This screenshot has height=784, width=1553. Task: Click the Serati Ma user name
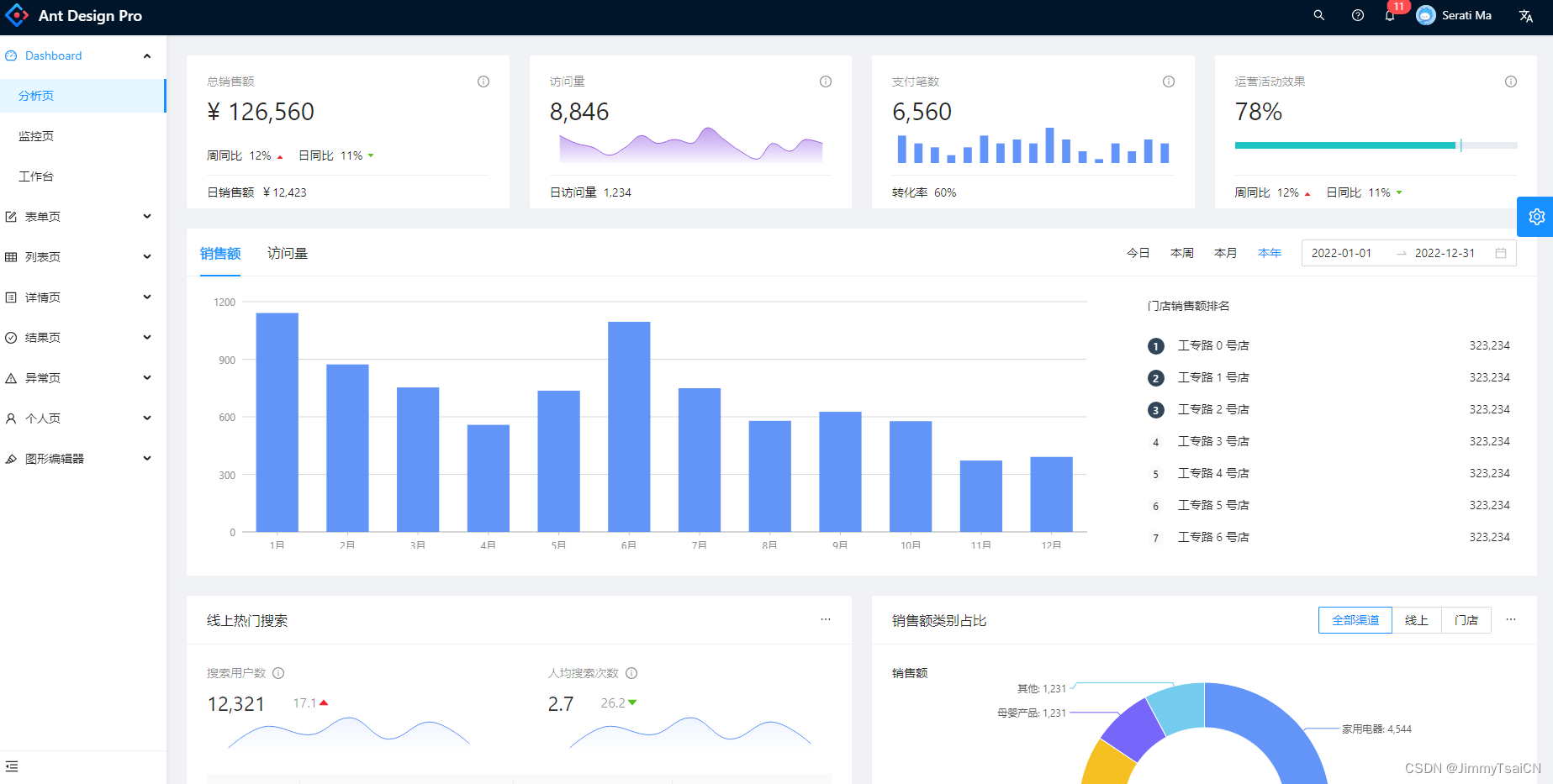1466,15
